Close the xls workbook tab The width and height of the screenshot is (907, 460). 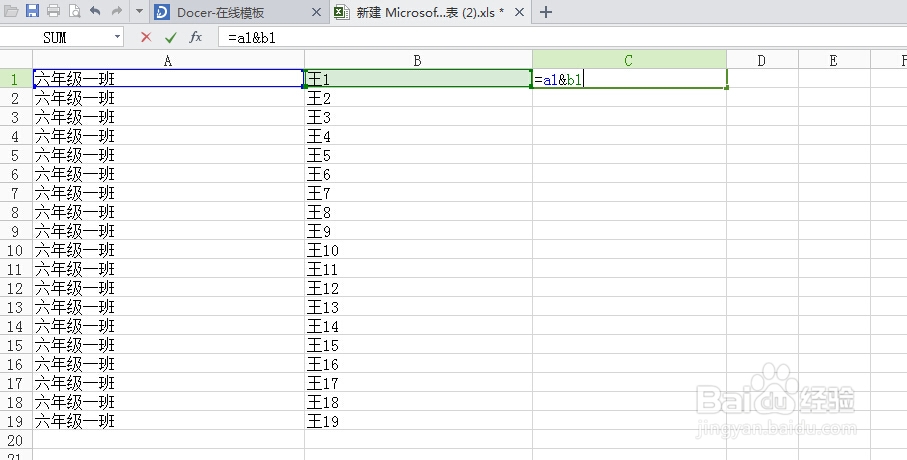coord(519,12)
